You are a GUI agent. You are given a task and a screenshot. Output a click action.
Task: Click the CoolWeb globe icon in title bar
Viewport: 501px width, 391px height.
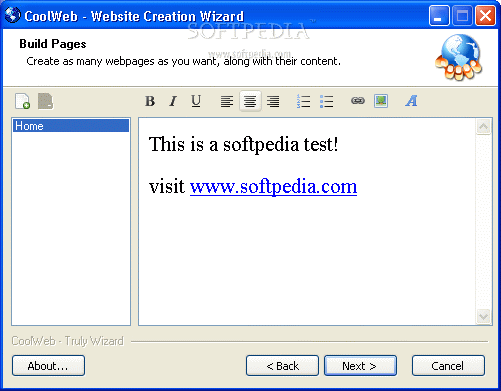tap(13, 15)
